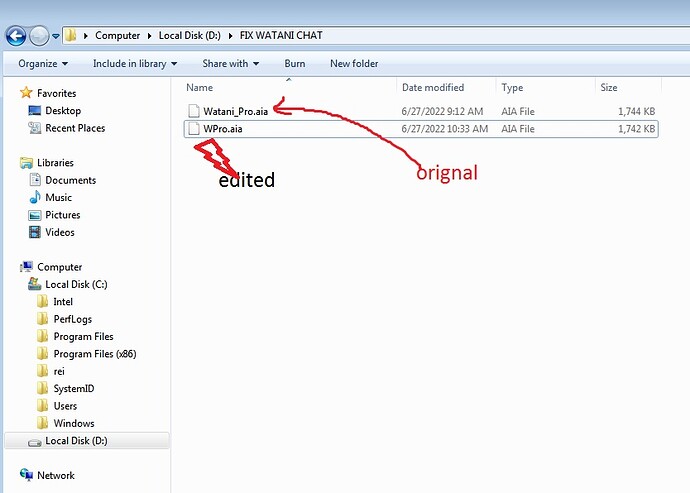Select the Music library icon
690x493 pixels.
point(35,198)
